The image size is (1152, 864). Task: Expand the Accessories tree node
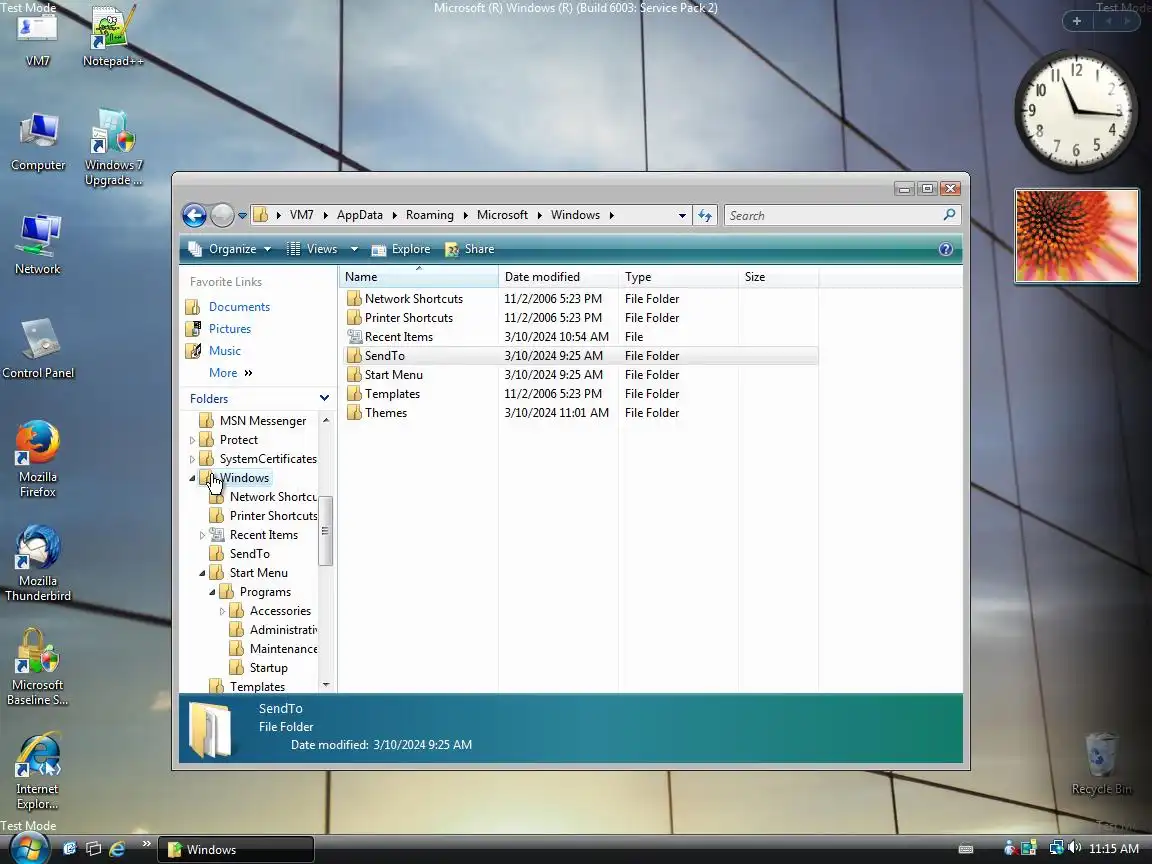coord(222,611)
